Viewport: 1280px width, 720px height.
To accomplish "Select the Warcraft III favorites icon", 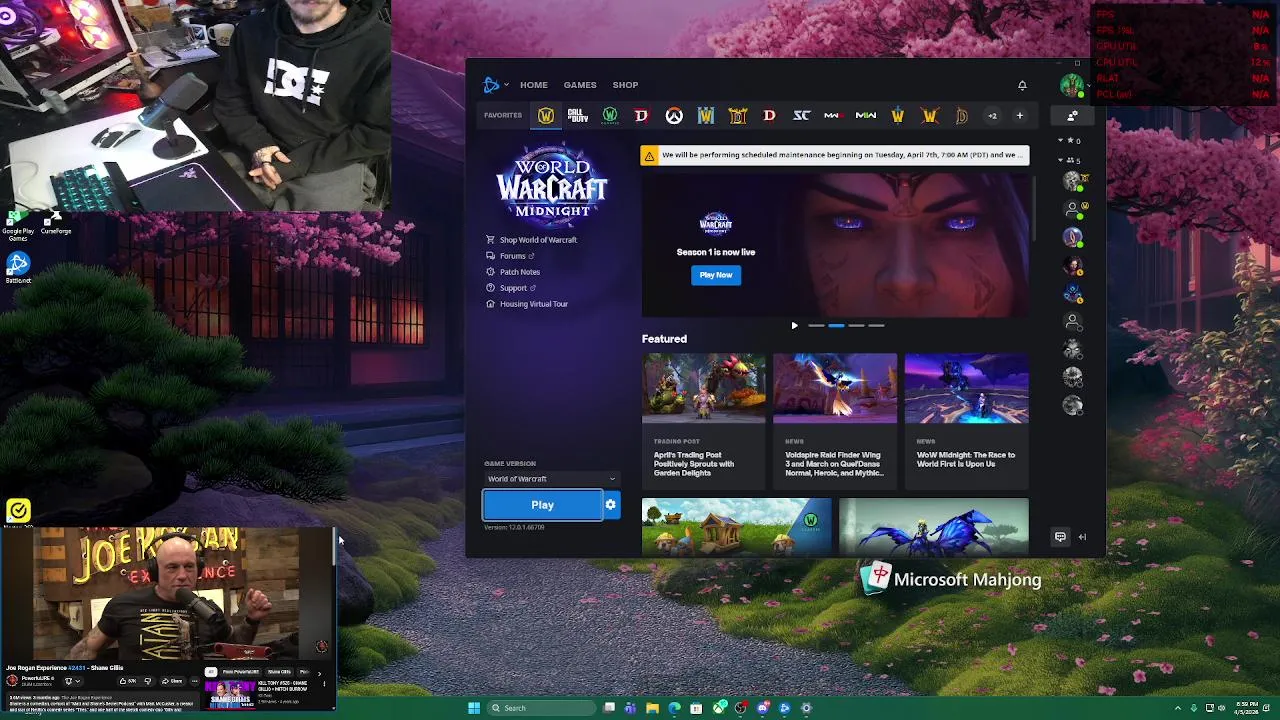I will point(706,116).
